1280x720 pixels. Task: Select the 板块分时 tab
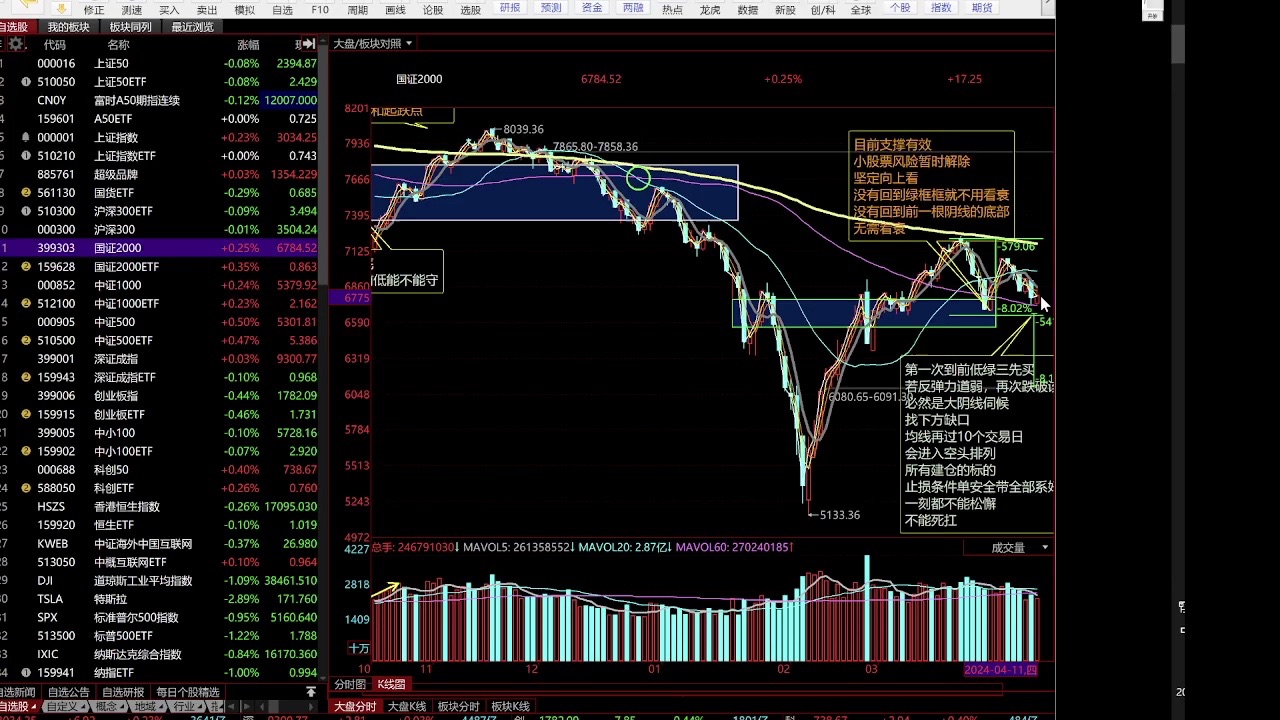point(458,707)
